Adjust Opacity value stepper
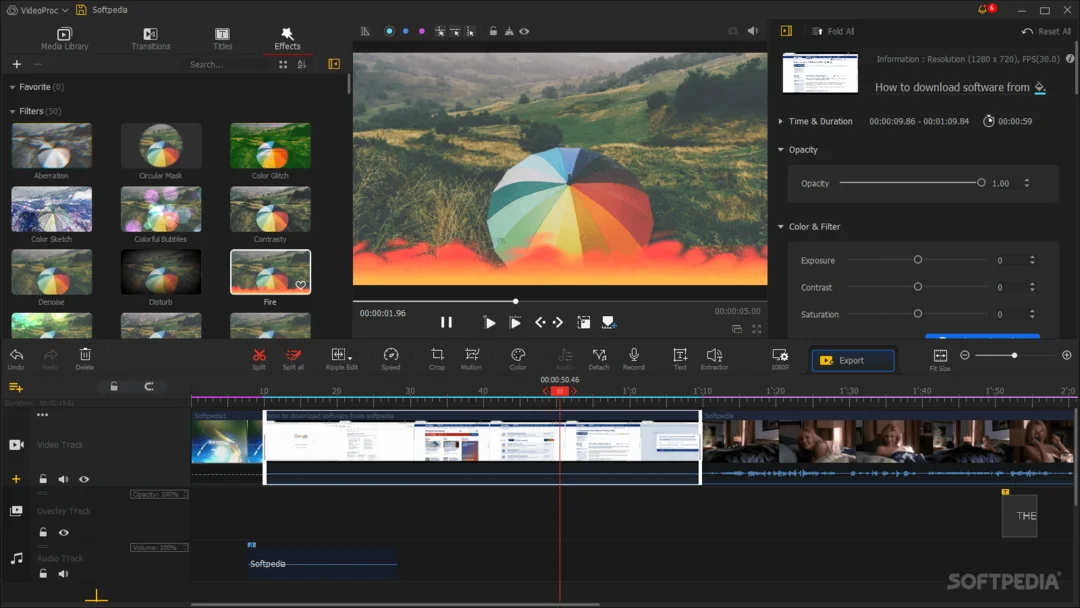Viewport: 1080px width, 608px height. click(x=1027, y=183)
